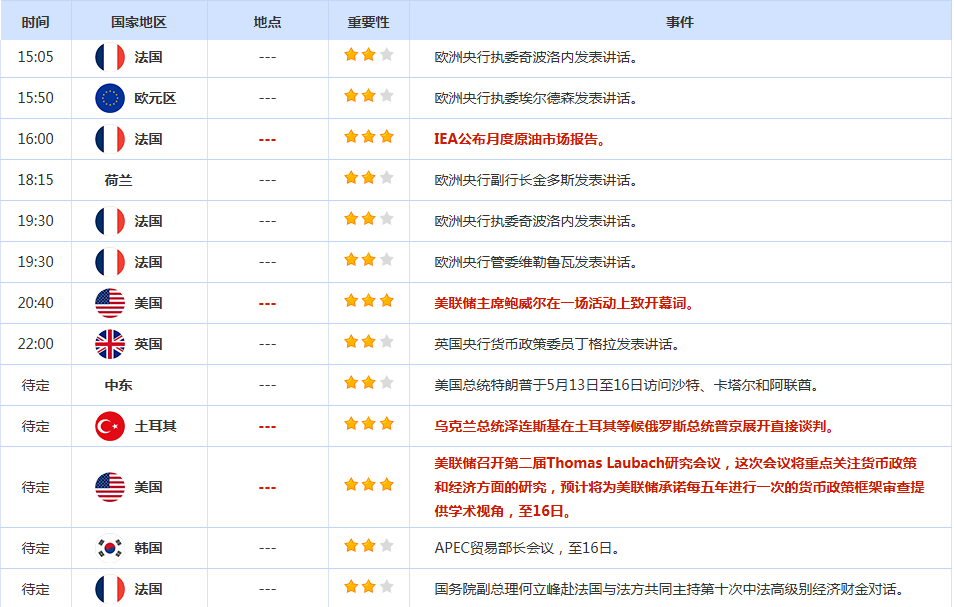The height and width of the screenshot is (607, 954).
Task: Open the 乌克兰总统泽连斯基 Turkey talks event
Action: (634, 426)
